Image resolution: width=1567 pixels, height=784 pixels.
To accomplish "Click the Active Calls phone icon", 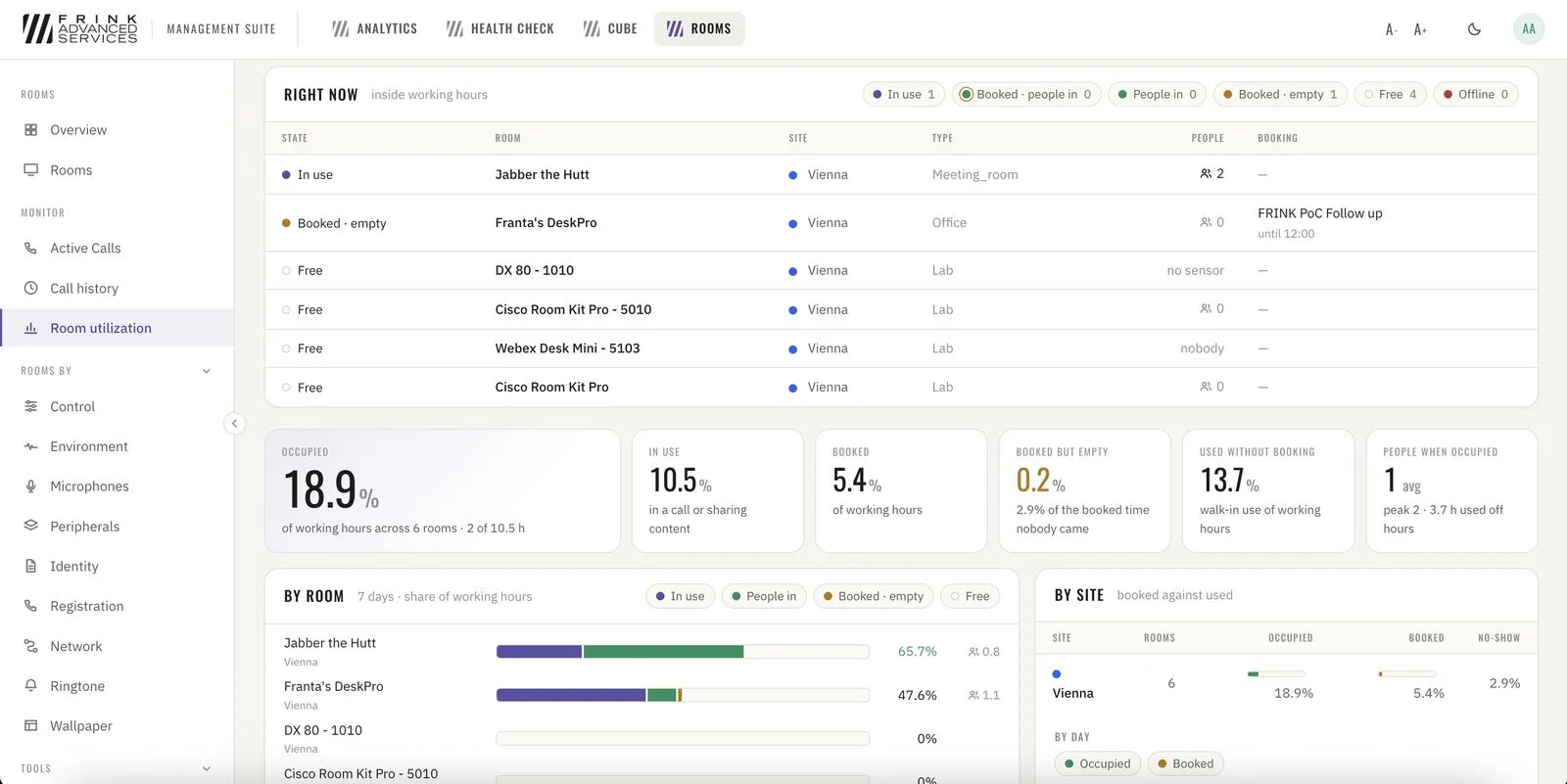I will tap(30, 249).
